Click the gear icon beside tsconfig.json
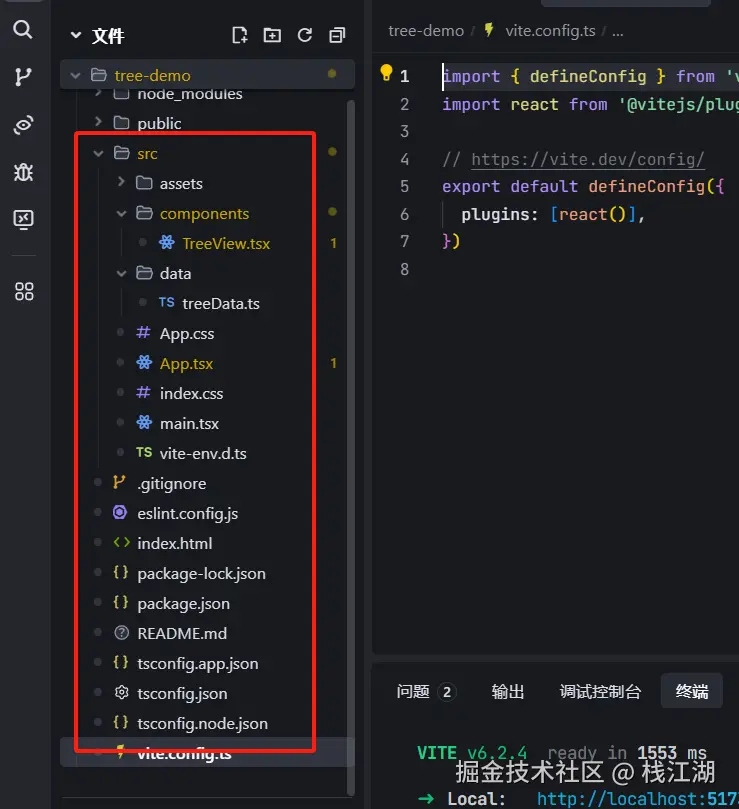Viewport: 739px width, 809px height. pyautogui.click(x=121, y=692)
